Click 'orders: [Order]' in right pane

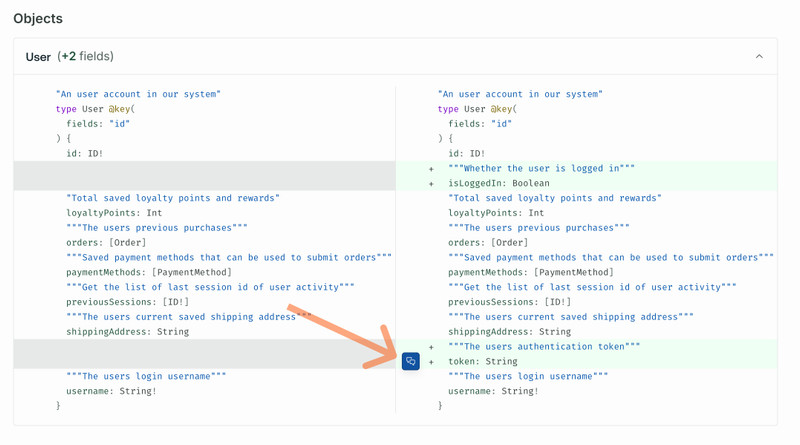(x=488, y=242)
